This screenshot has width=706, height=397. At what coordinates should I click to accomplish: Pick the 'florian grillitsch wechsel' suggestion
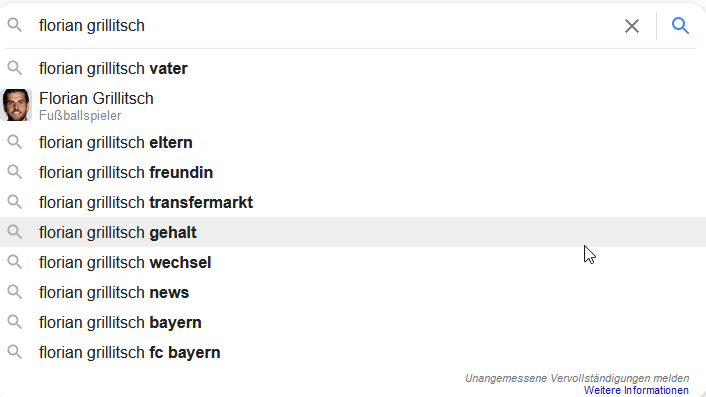(353, 262)
